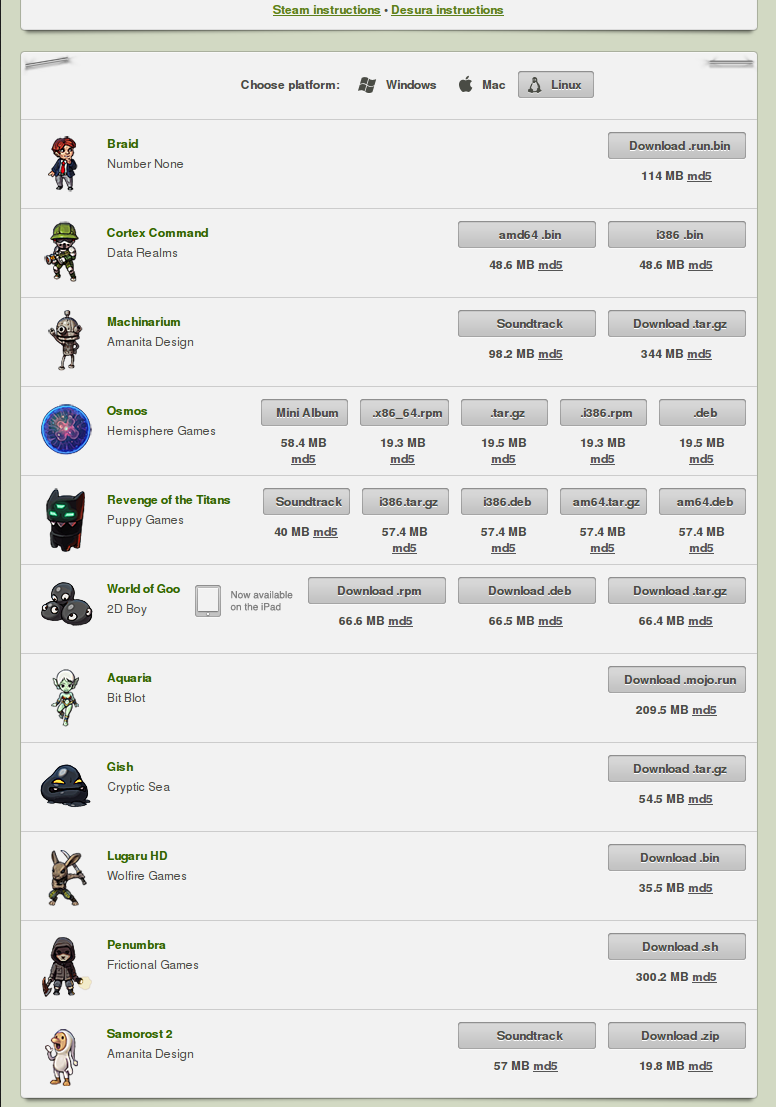This screenshot has width=776, height=1107.
Task: Click the World of Goo balls icon
Action: pos(66,604)
